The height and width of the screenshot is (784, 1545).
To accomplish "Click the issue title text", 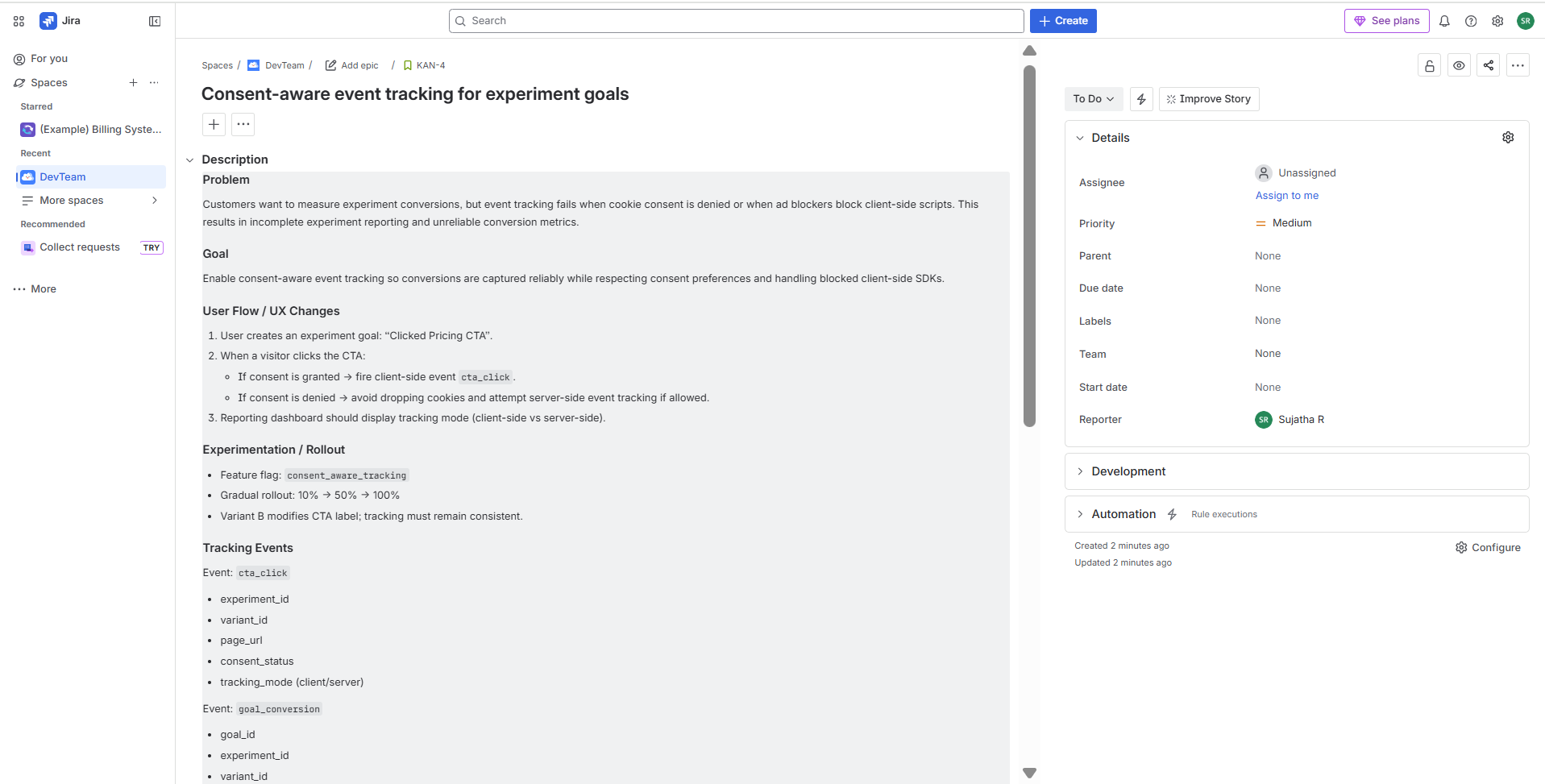I will click(x=415, y=94).
